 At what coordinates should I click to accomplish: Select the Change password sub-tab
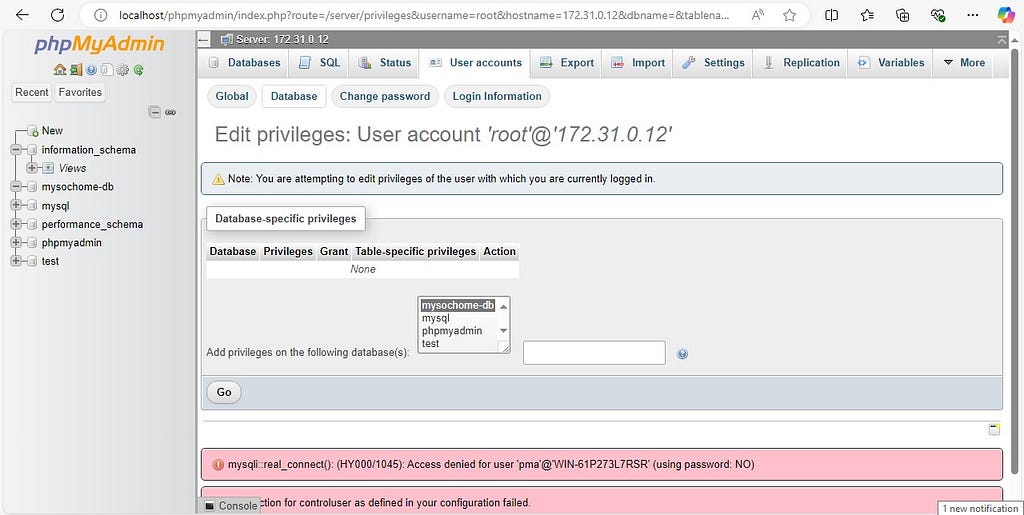tap(385, 97)
